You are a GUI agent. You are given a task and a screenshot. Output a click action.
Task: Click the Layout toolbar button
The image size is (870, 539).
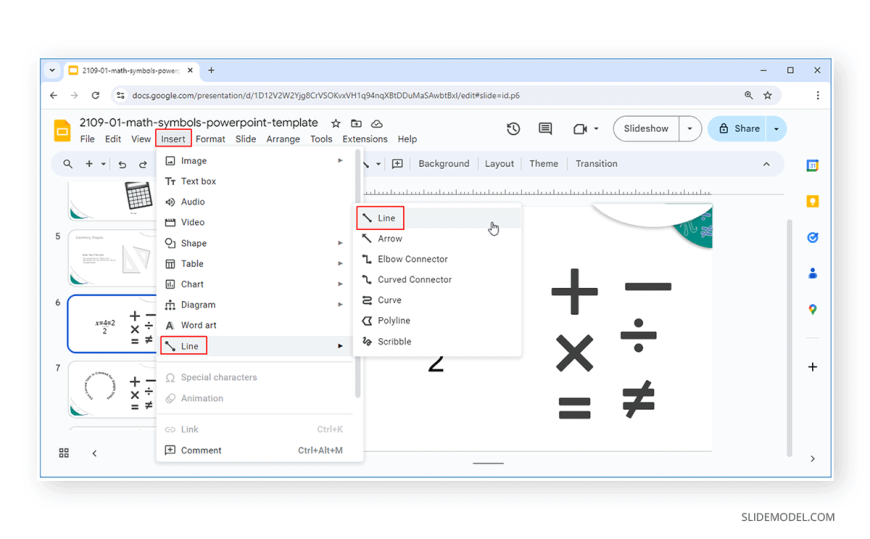tap(499, 164)
